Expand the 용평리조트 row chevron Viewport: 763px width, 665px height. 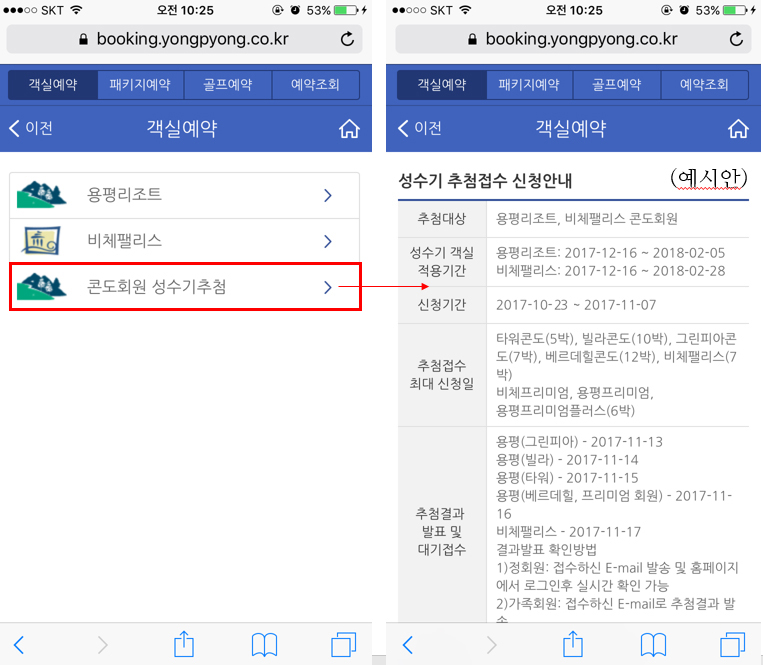tap(328, 196)
